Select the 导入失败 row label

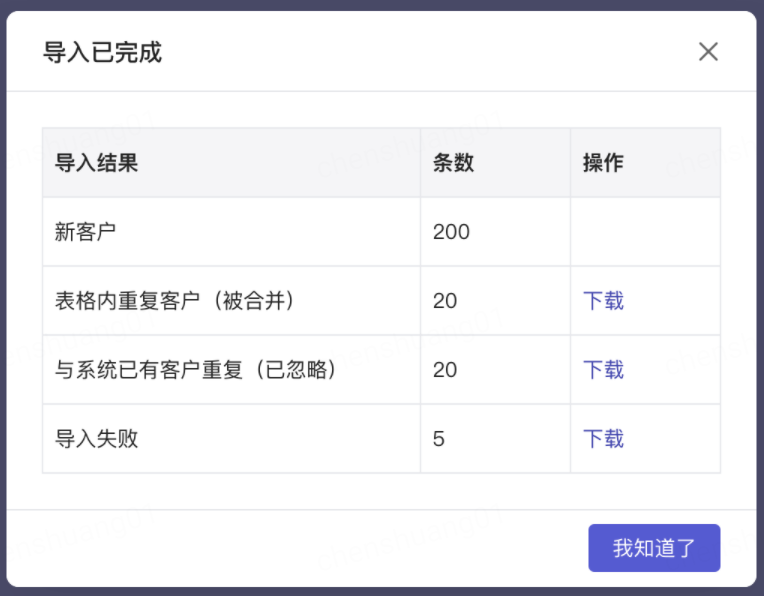[x=96, y=439]
